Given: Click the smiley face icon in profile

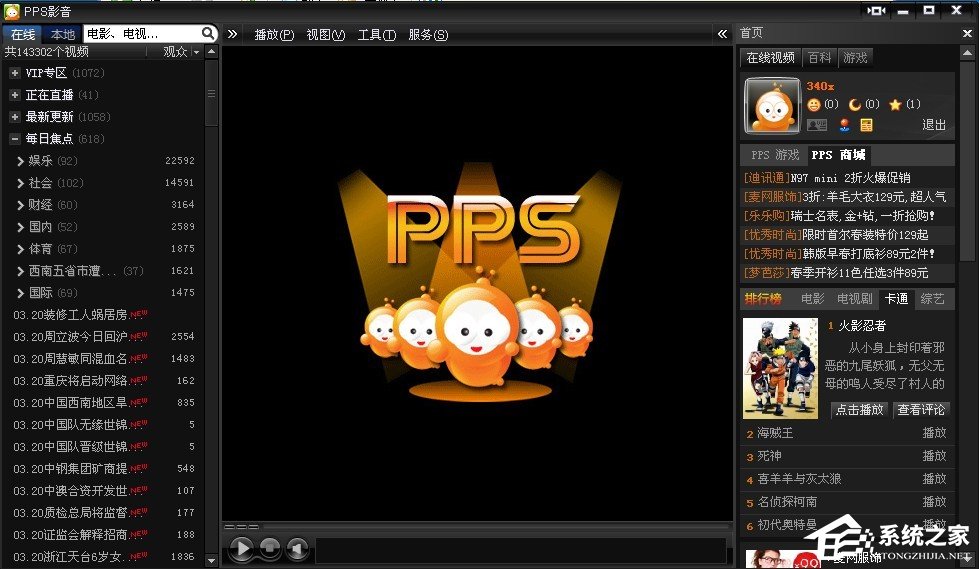Looking at the screenshot, I should [x=814, y=105].
